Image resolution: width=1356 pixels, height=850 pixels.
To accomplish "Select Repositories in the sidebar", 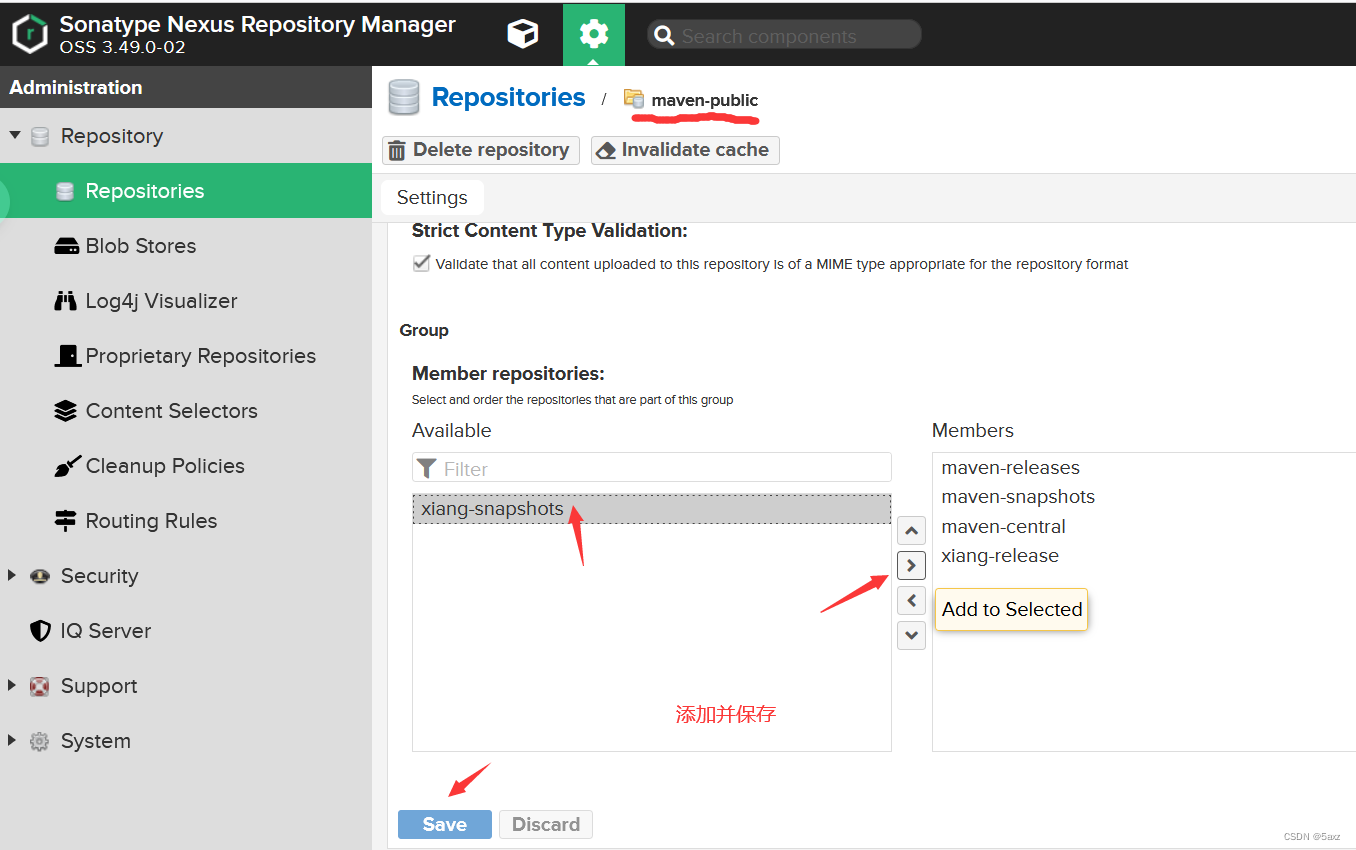I will click(186, 191).
